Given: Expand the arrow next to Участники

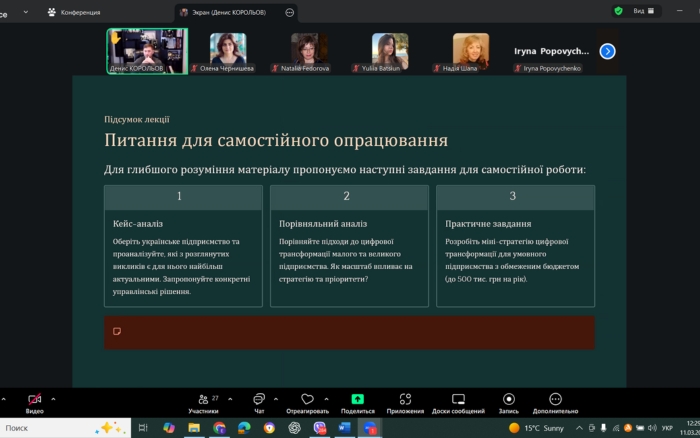Looking at the screenshot, I should tap(229, 398).
